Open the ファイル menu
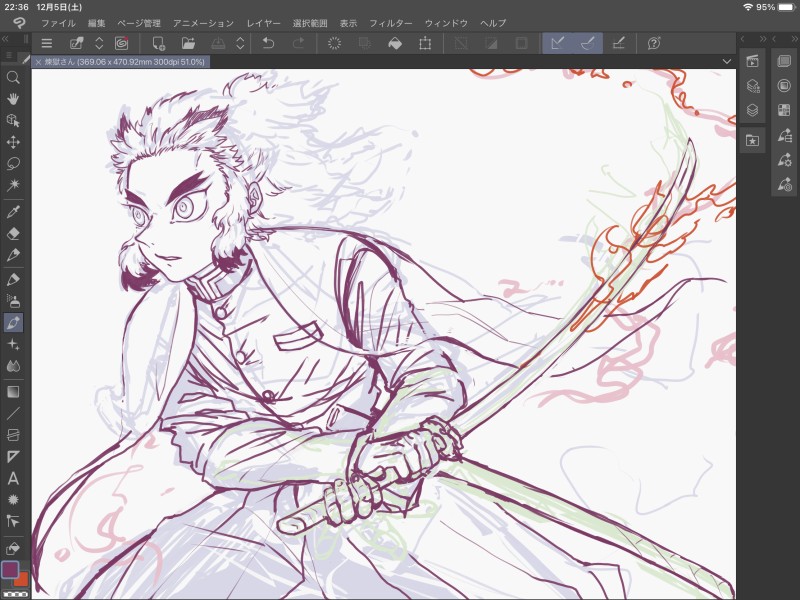This screenshot has height=600, width=800. (x=58, y=23)
